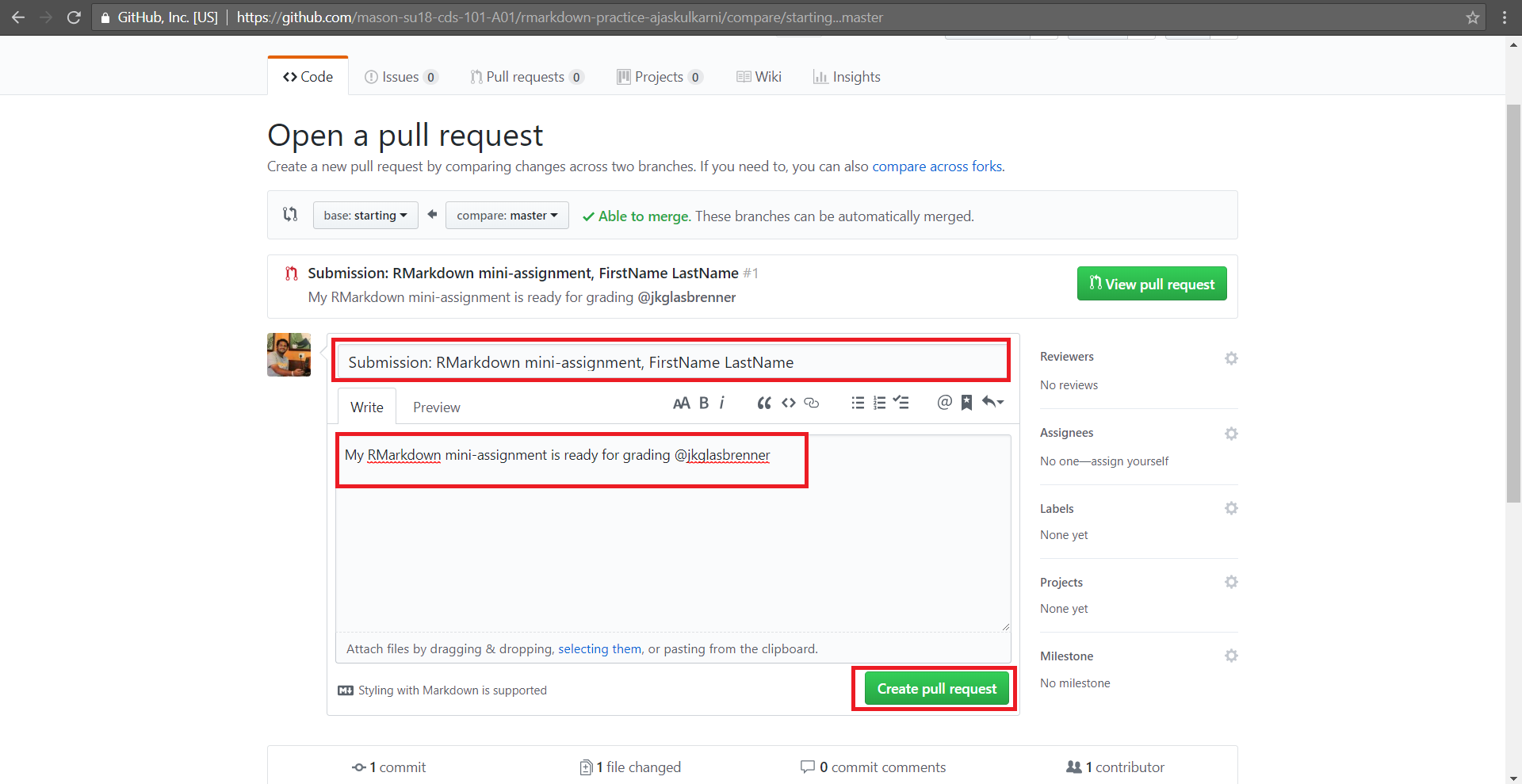Viewport: 1522px width, 784px height.
Task: Click the View pull request button
Action: (1151, 284)
